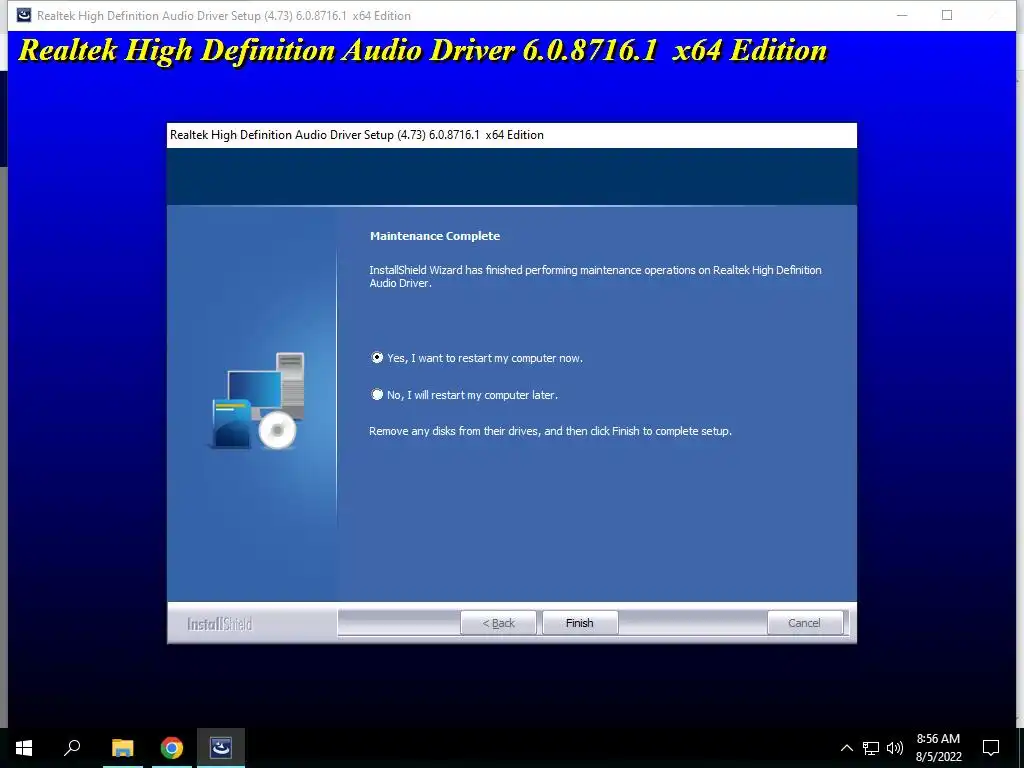Activate the Realtek setup taskbar icon
Image resolution: width=1024 pixels, height=768 pixels.
tap(221, 748)
